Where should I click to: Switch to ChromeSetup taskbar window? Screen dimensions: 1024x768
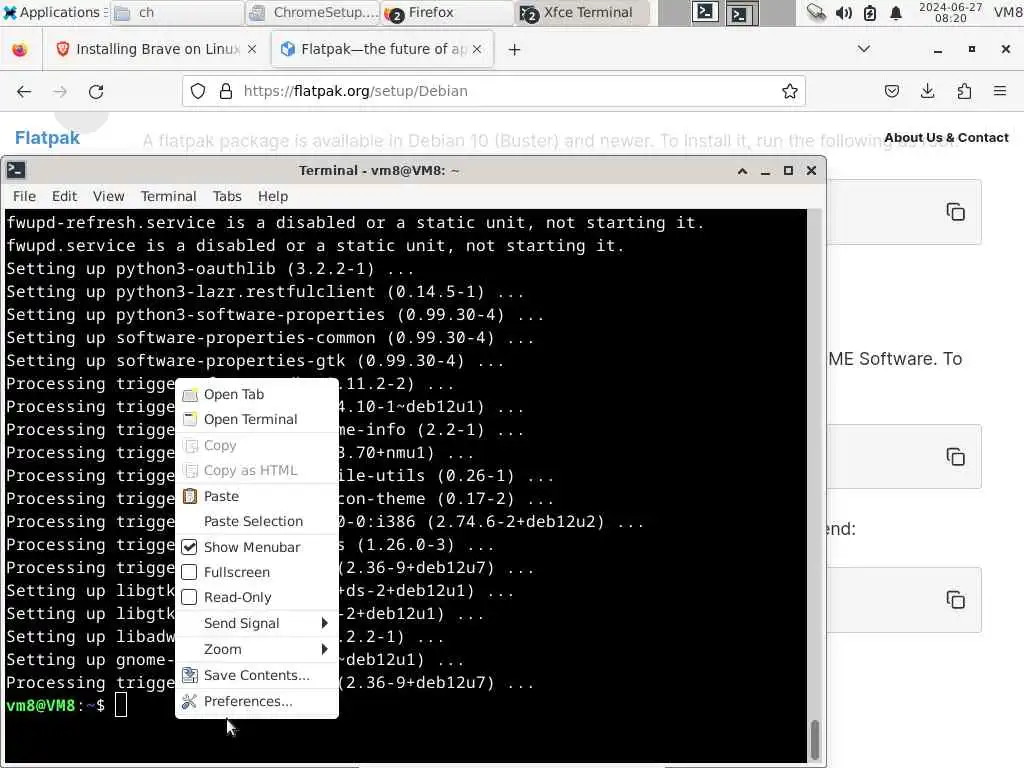tap(313, 12)
